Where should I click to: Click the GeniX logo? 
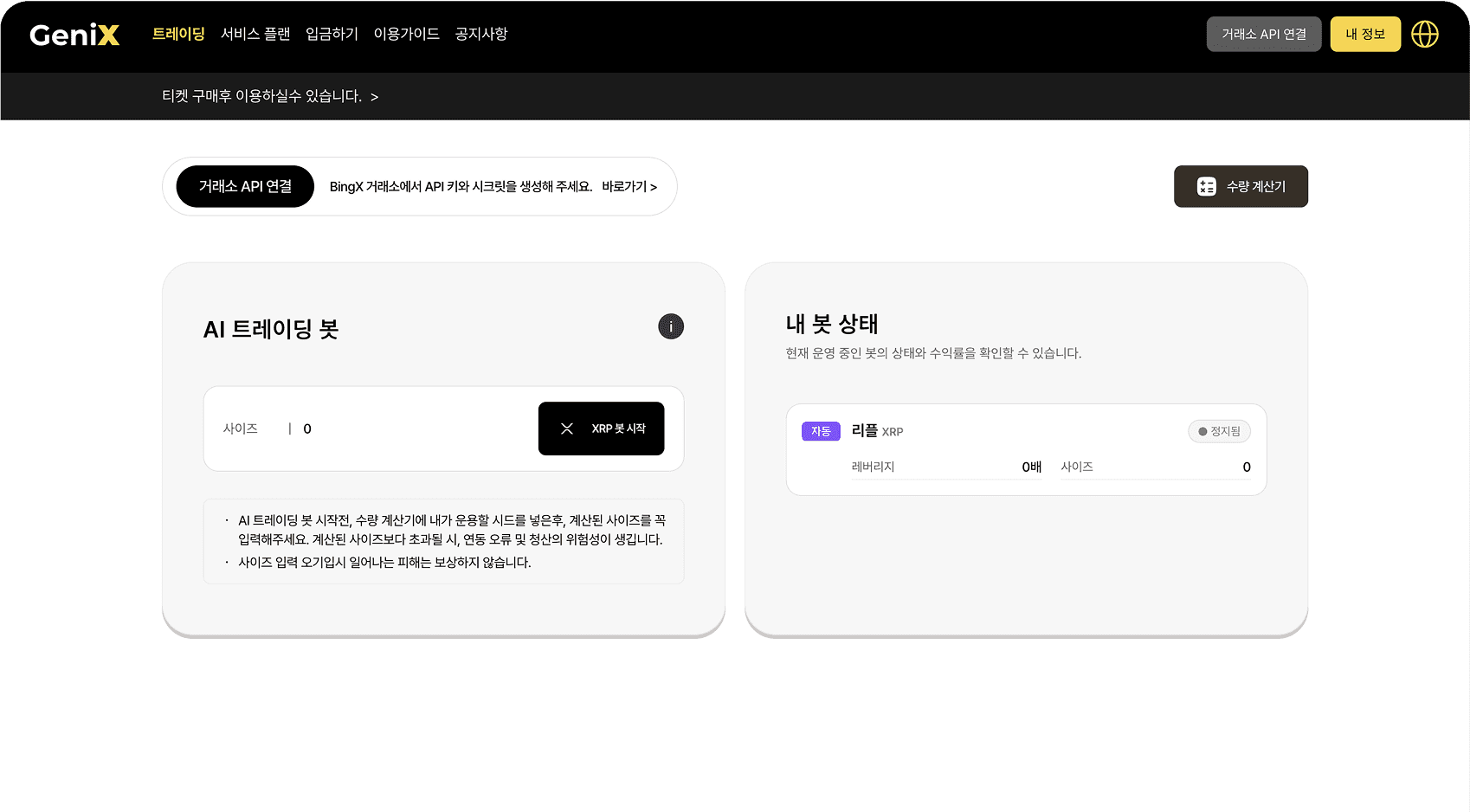(x=74, y=35)
